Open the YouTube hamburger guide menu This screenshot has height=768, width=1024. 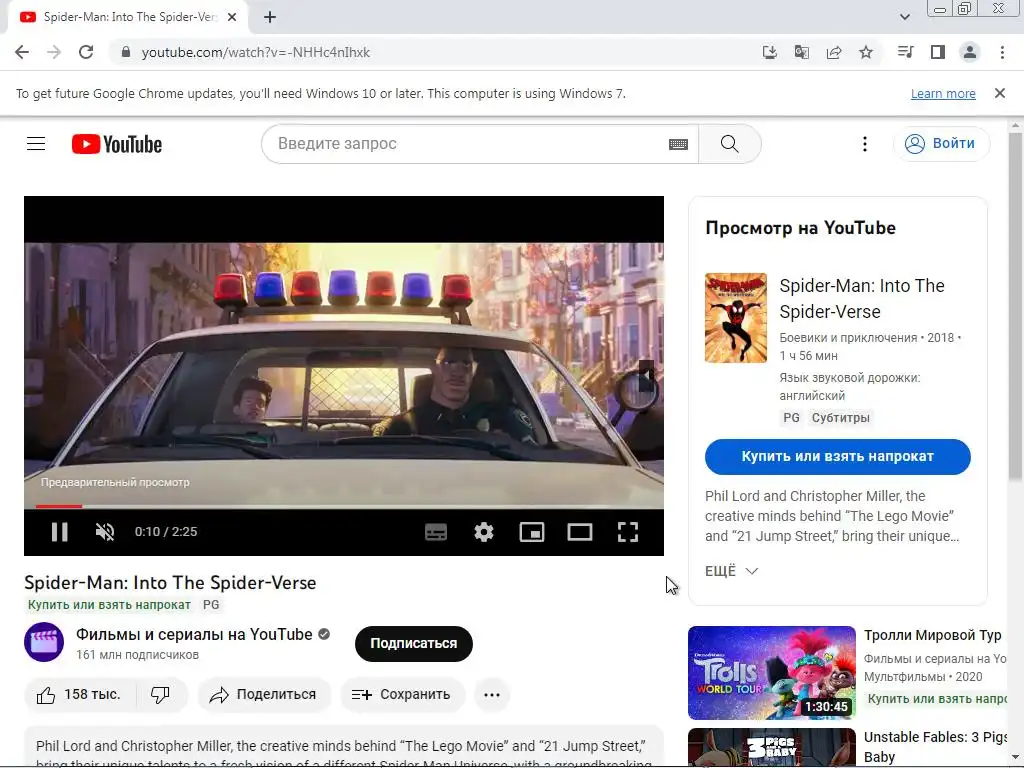[x=36, y=144]
